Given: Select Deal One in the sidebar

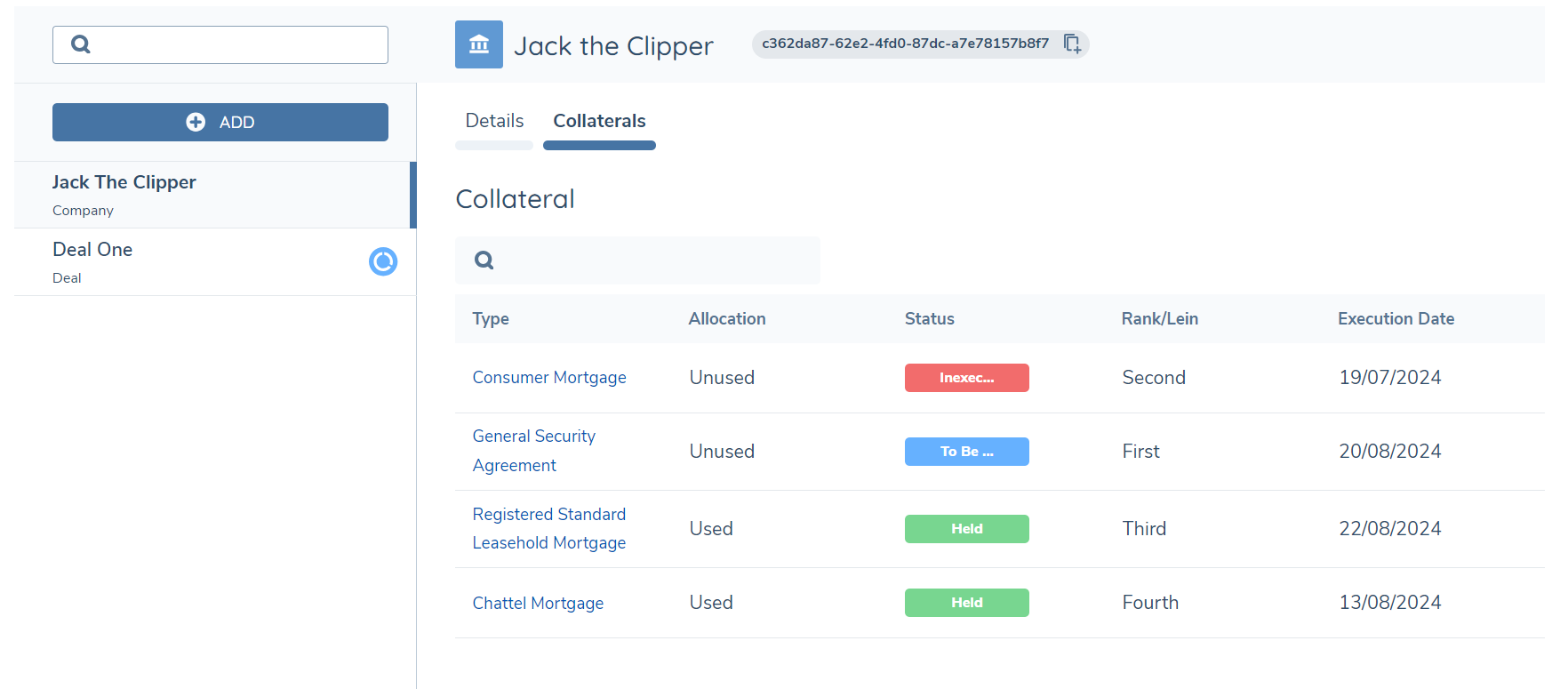Looking at the screenshot, I should coord(92,251).
